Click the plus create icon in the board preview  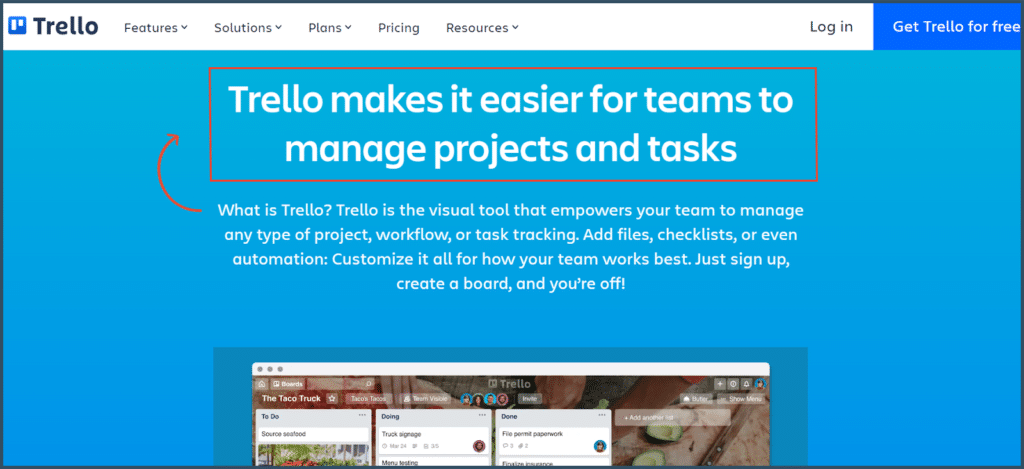click(x=720, y=384)
